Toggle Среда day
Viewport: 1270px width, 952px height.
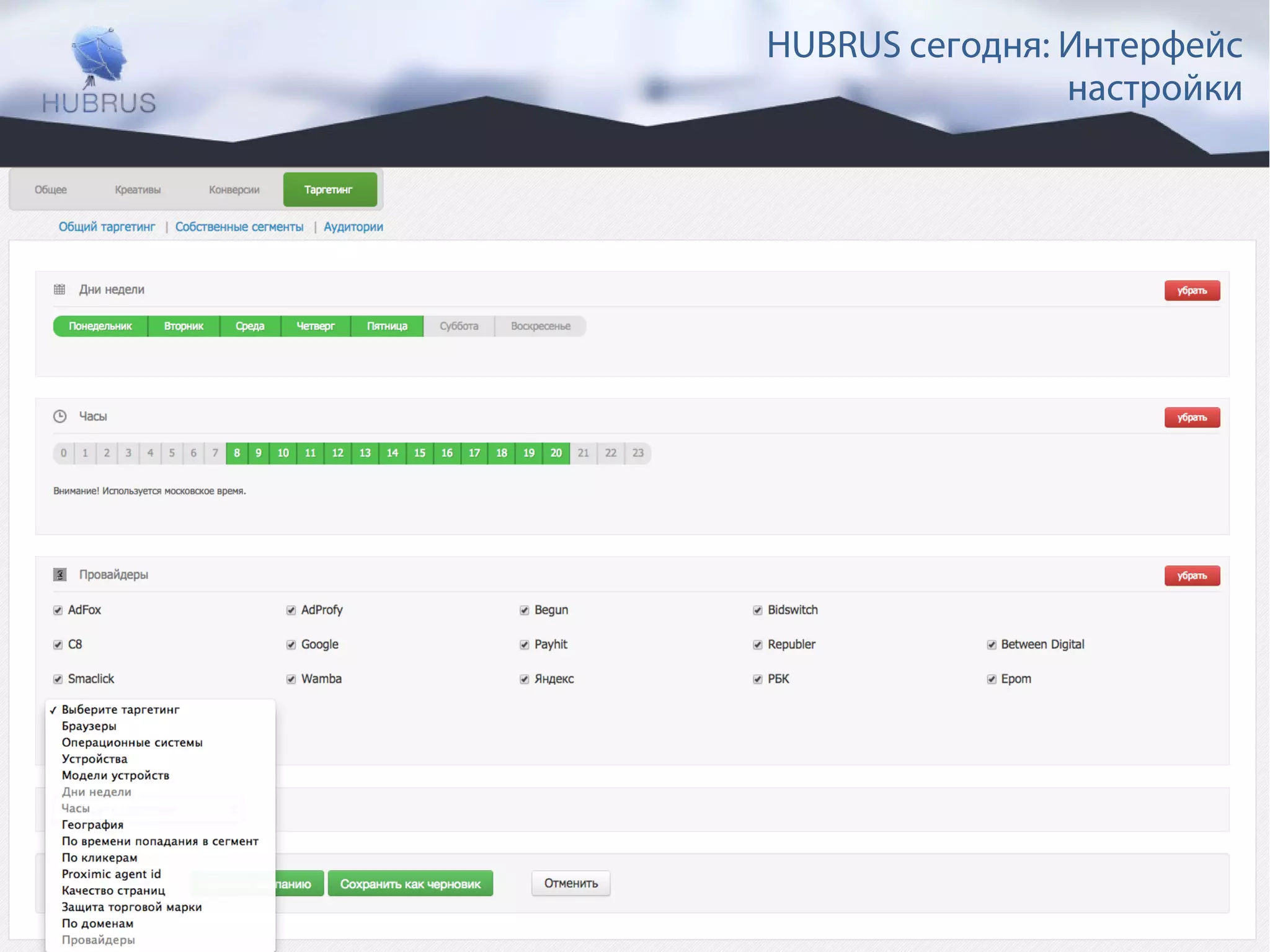coord(250,326)
